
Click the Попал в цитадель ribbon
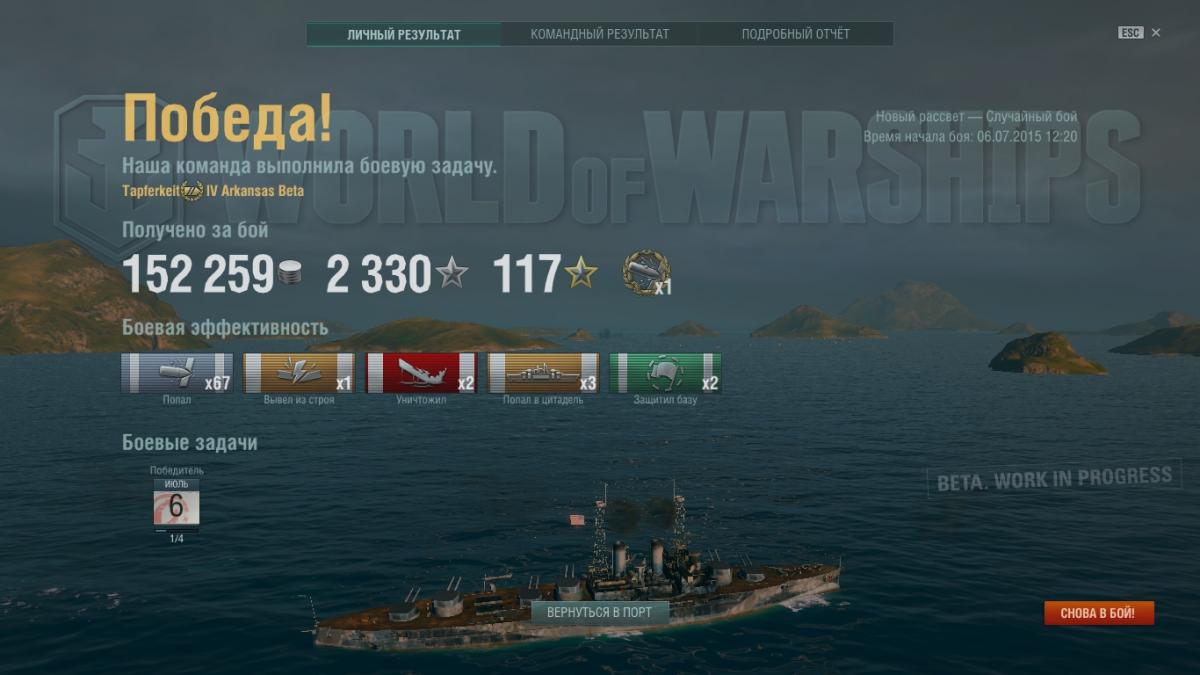(x=543, y=373)
